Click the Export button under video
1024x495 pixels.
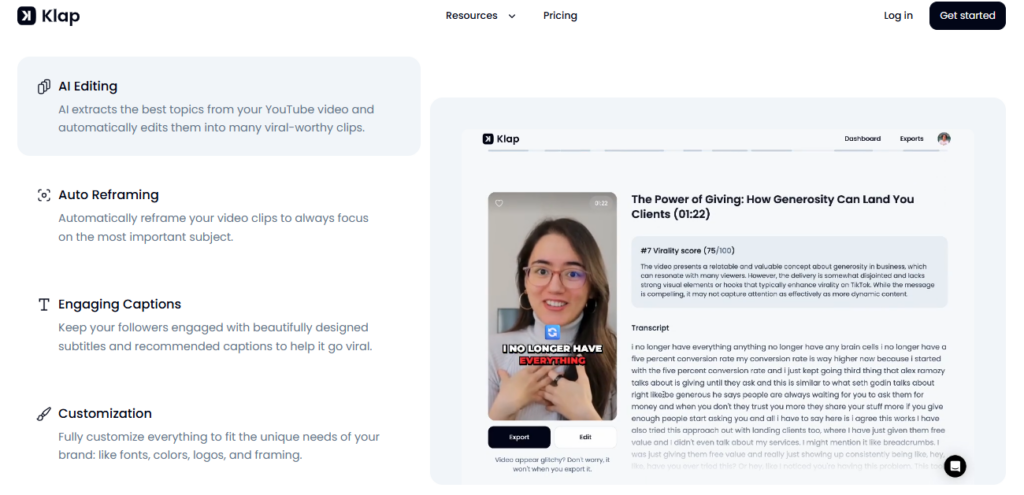click(519, 438)
